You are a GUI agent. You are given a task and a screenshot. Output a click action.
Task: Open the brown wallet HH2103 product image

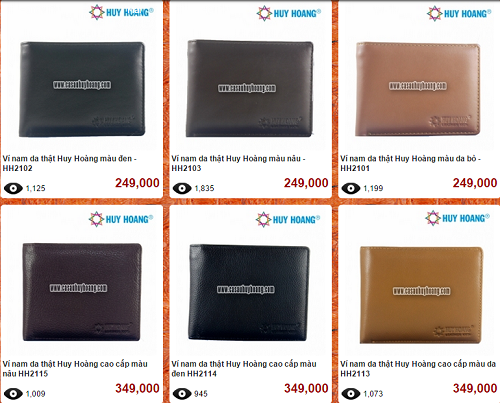(249, 88)
